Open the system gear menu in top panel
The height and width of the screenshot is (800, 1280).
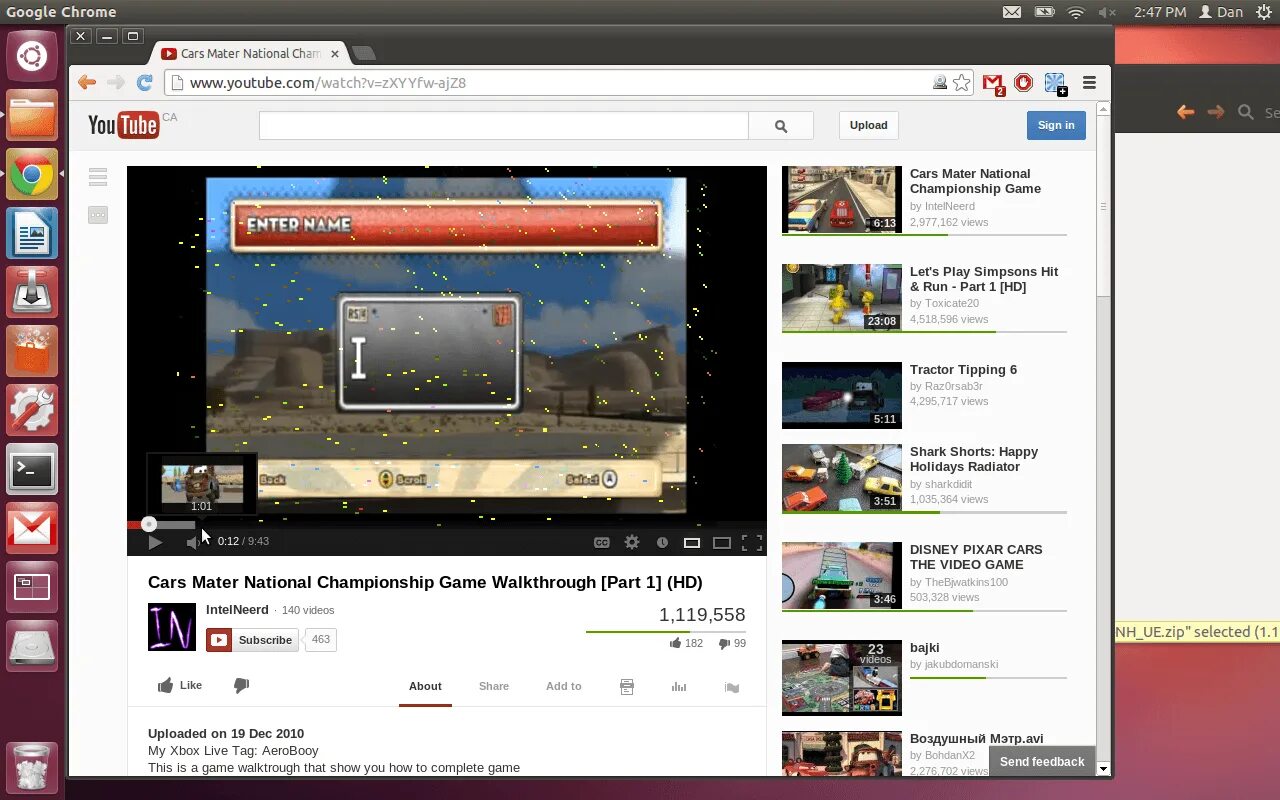click(1263, 12)
